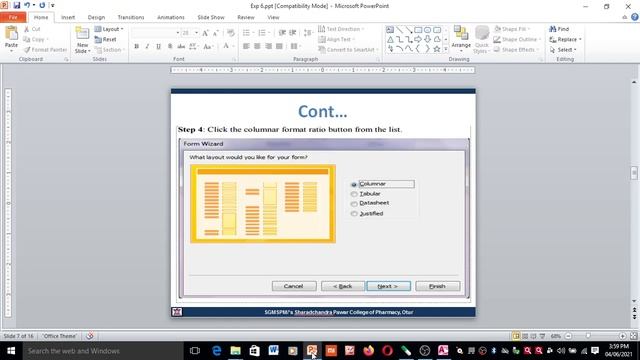Click the Help question mark icon
Screen dimensions: 640x360
[635, 17]
